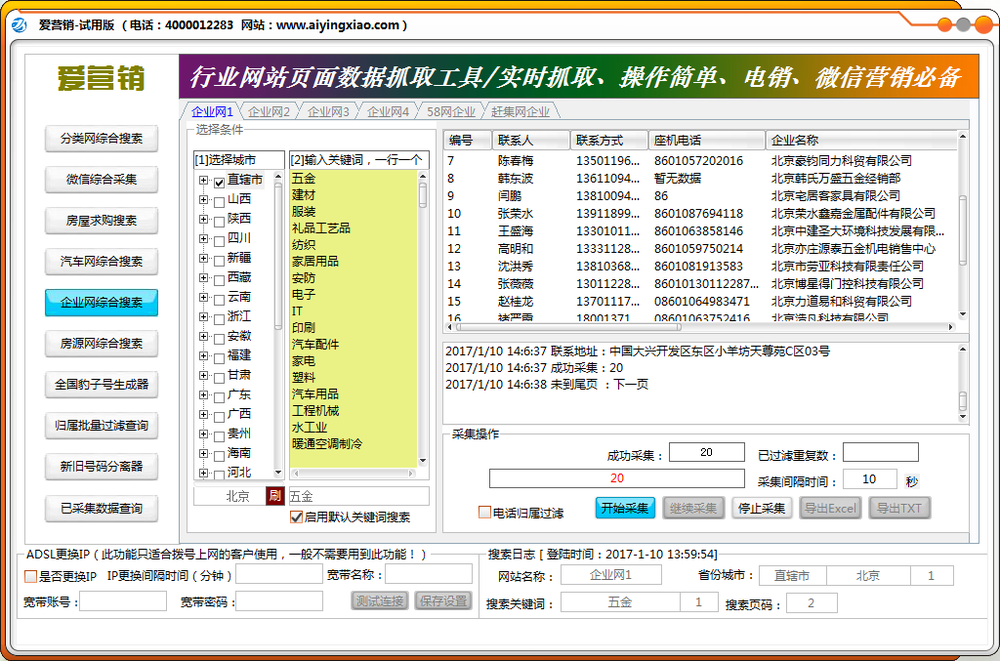Screen dimensions: 1000x661
Task: Check the 浙江 province checkbox
Action: pos(219,319)
